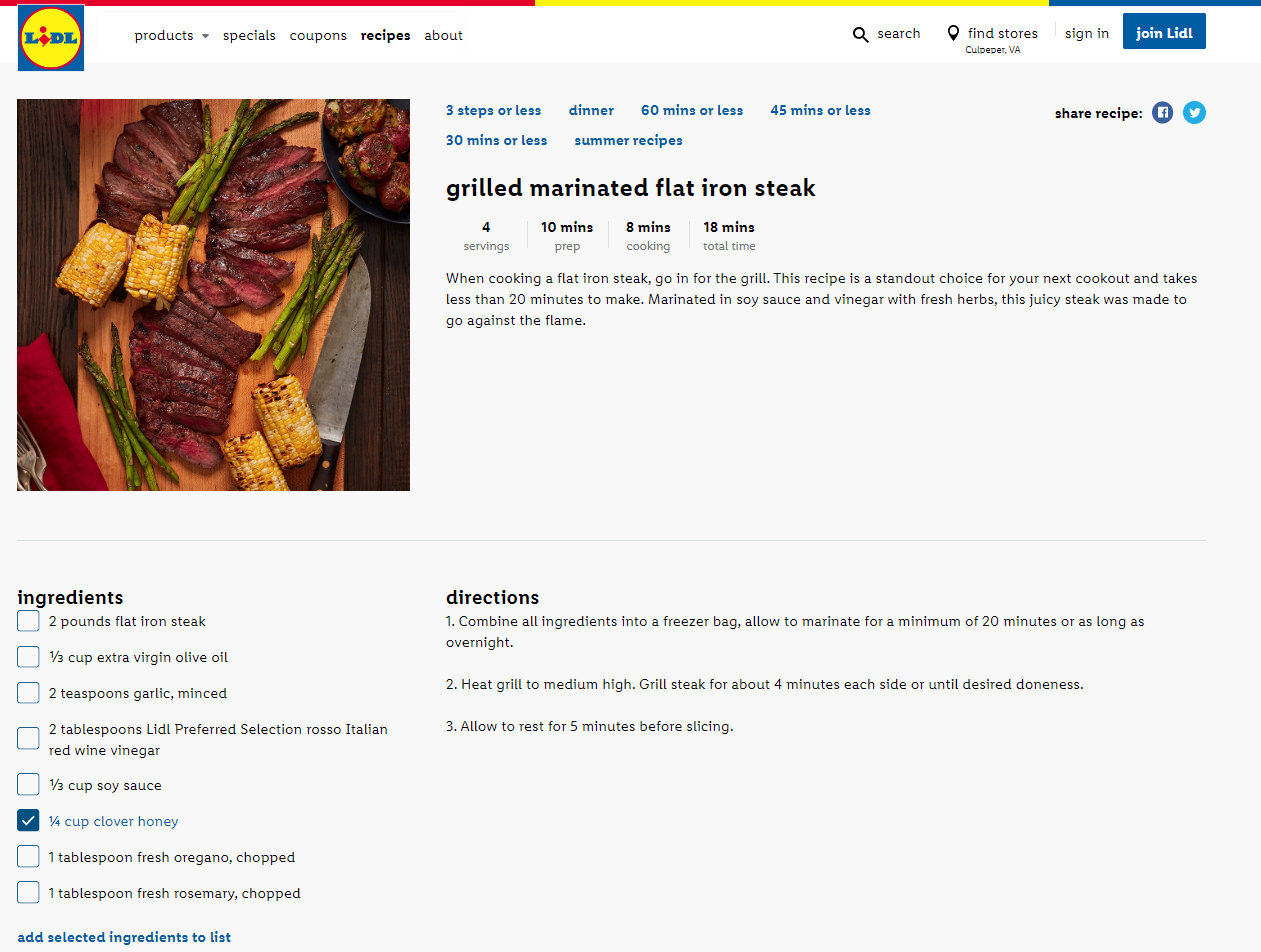This screenshot has width=1261, height=952.
Task: Check the flat iron steak ingredient
Action: click(29, 621)
